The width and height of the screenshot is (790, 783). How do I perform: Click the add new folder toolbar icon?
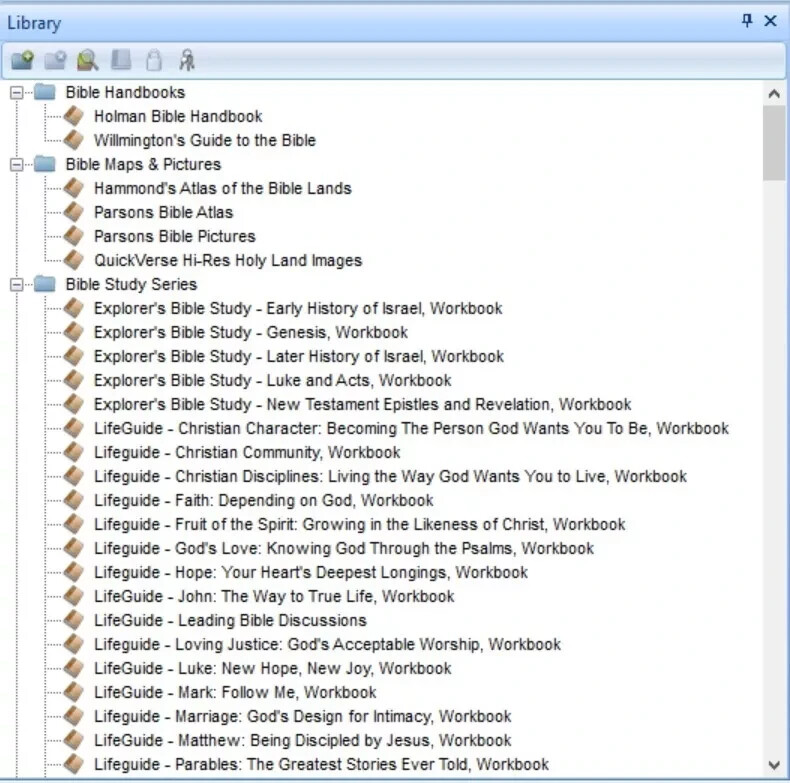click(x=22, y=60)
